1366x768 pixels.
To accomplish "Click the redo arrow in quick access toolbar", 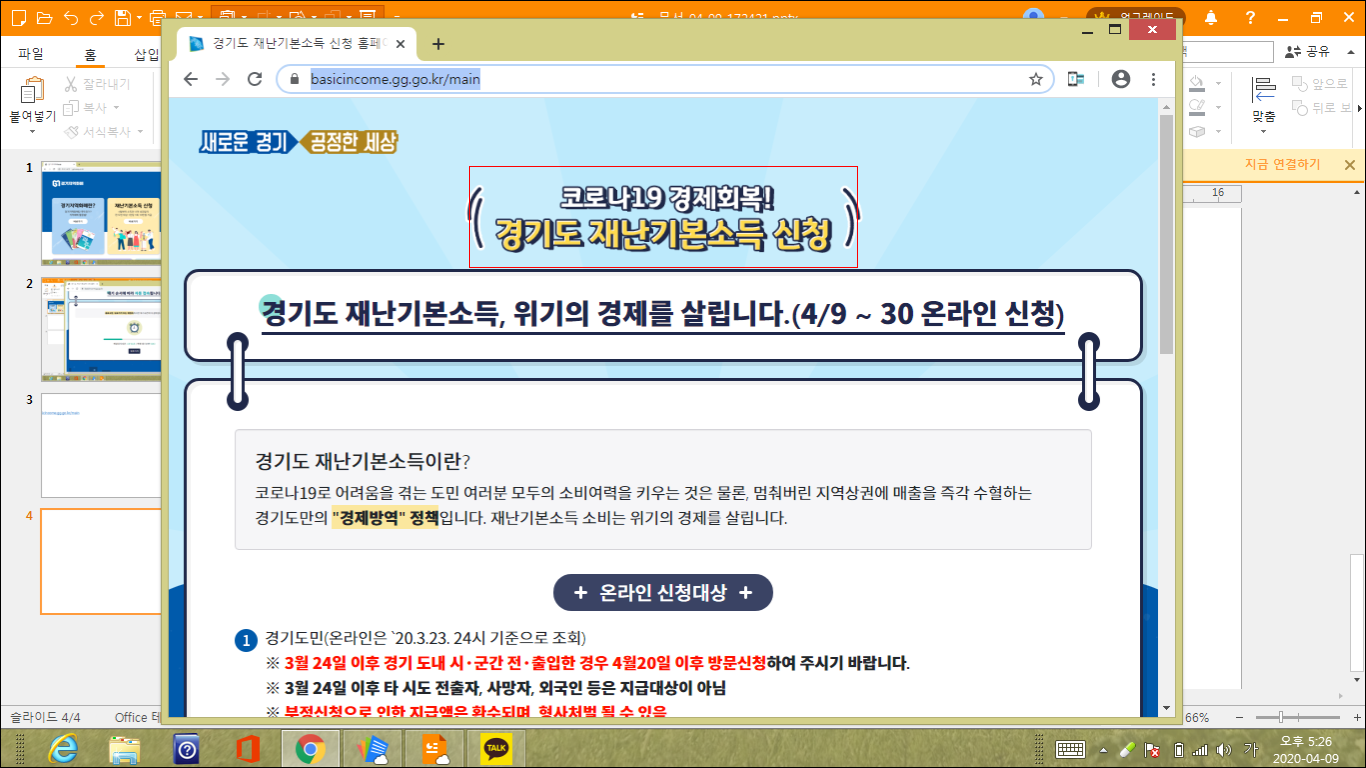I will click(x=97, y=17).
